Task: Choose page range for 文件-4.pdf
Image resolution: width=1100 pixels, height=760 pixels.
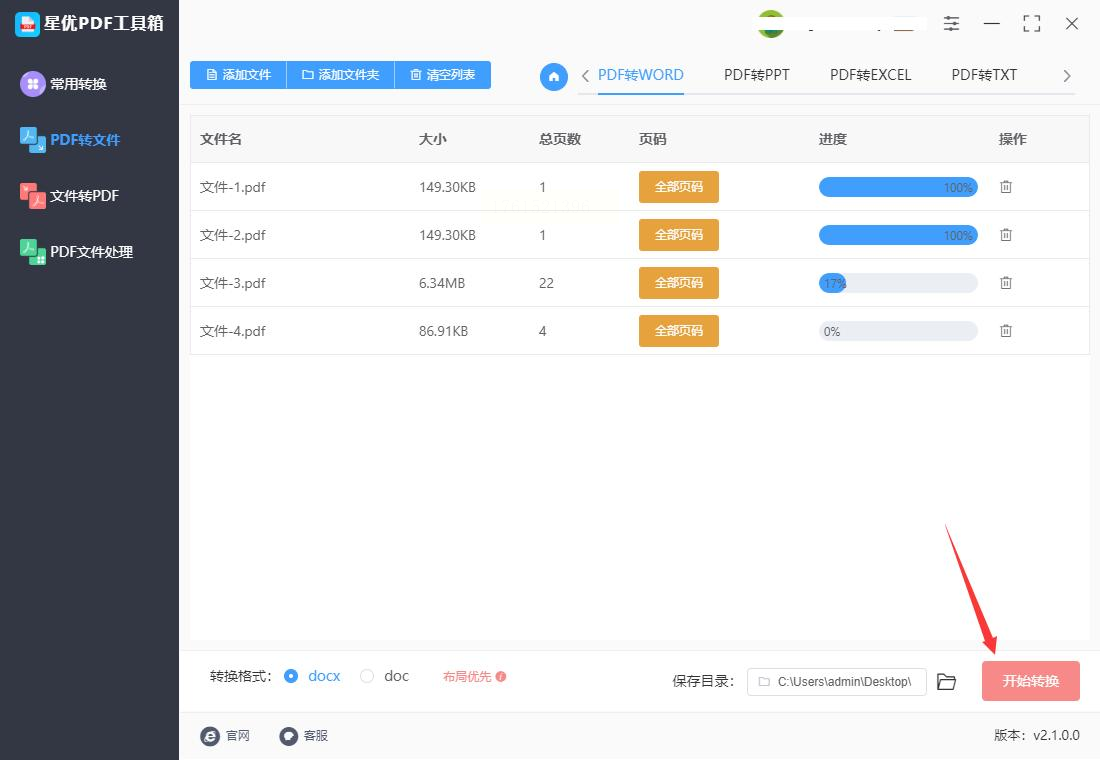Action: click(678, 331)
